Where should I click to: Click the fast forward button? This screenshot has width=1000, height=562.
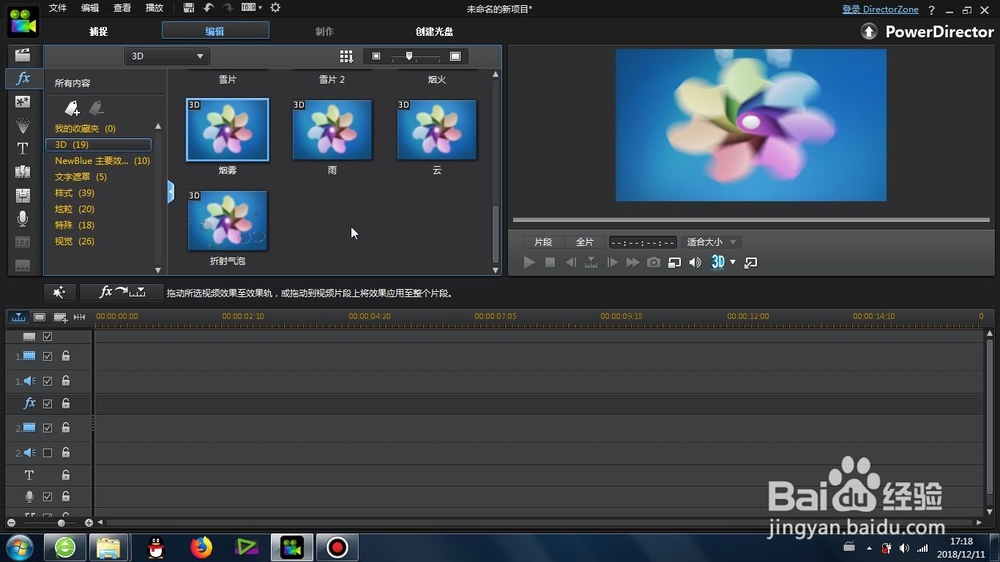pos(632,262)
